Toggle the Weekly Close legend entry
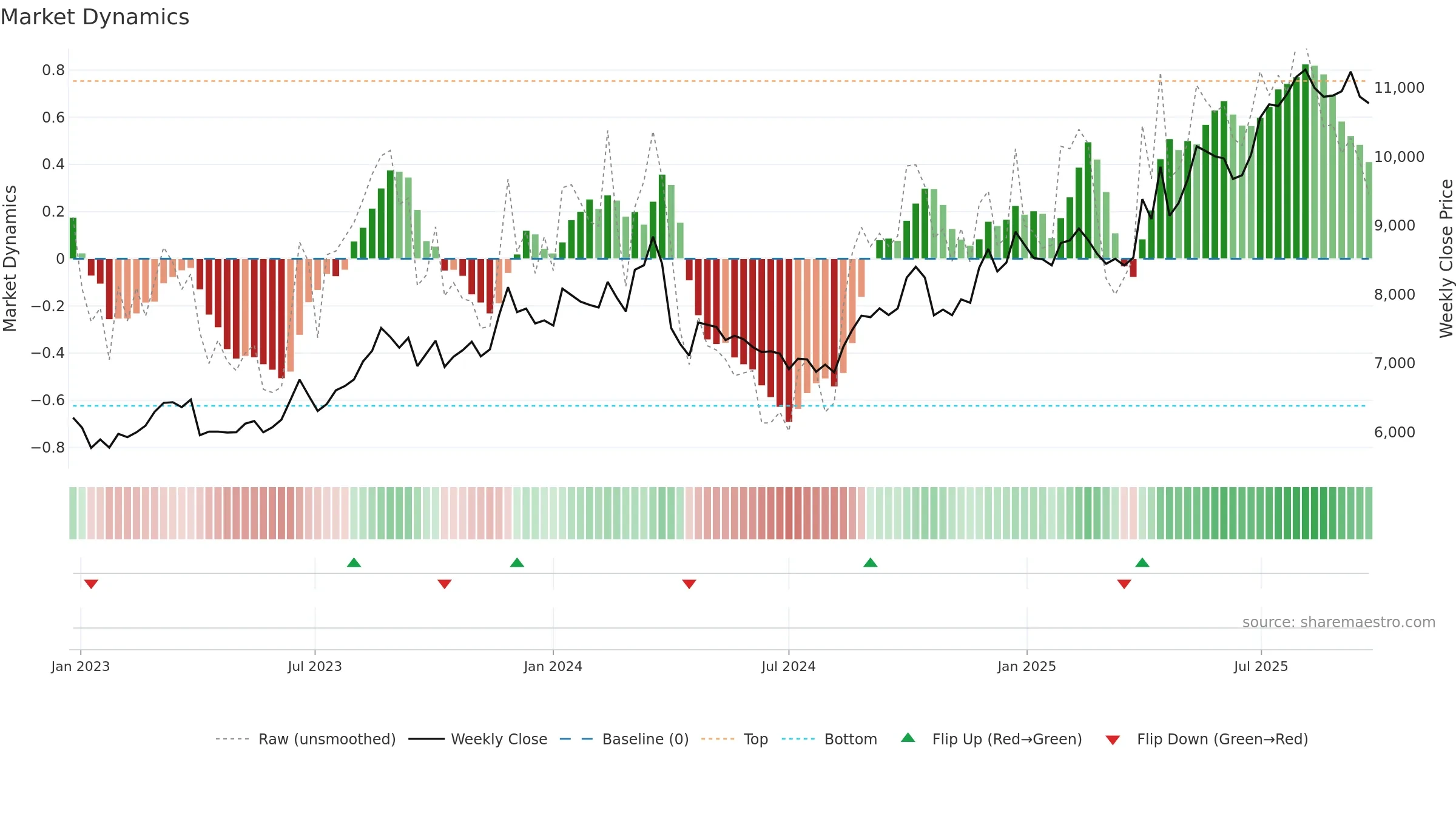 (x=478, y=739)
